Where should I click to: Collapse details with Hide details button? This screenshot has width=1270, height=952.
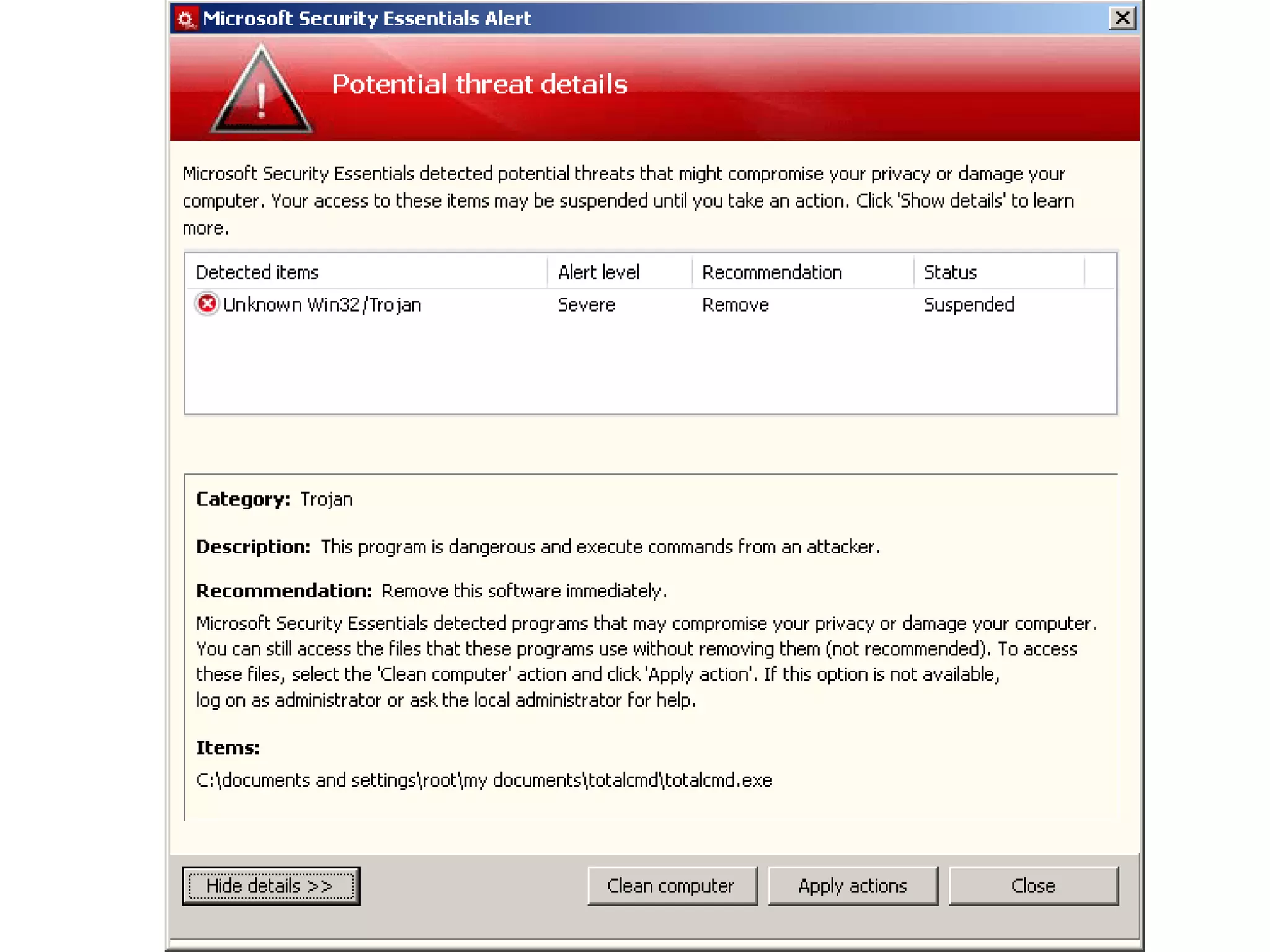tap(271, 886)
